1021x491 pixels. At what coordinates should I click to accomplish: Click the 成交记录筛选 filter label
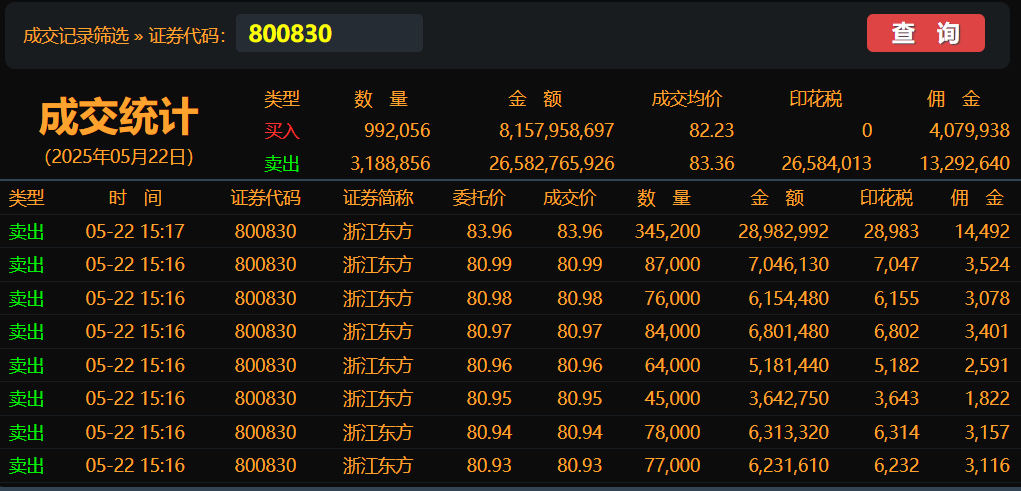76,35
